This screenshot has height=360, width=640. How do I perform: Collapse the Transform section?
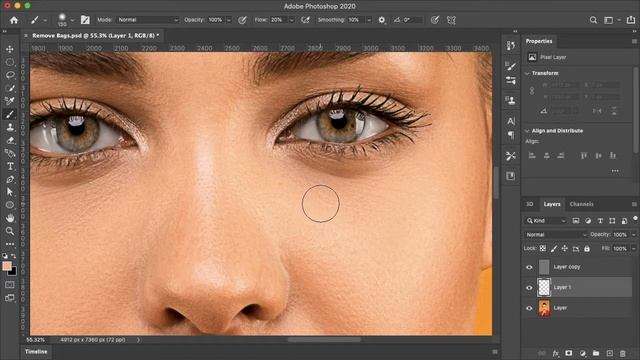point(527,73)
